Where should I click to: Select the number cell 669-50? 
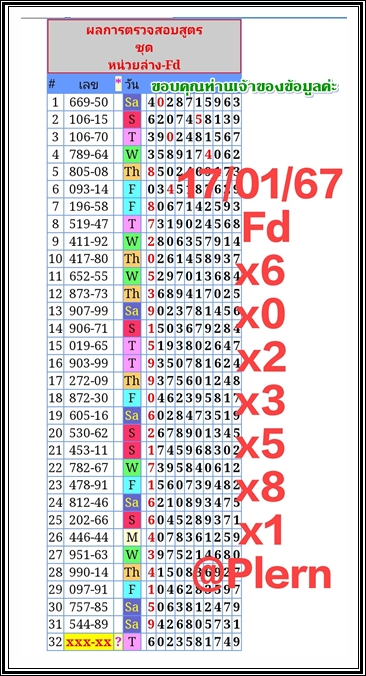tap(89, 103)
